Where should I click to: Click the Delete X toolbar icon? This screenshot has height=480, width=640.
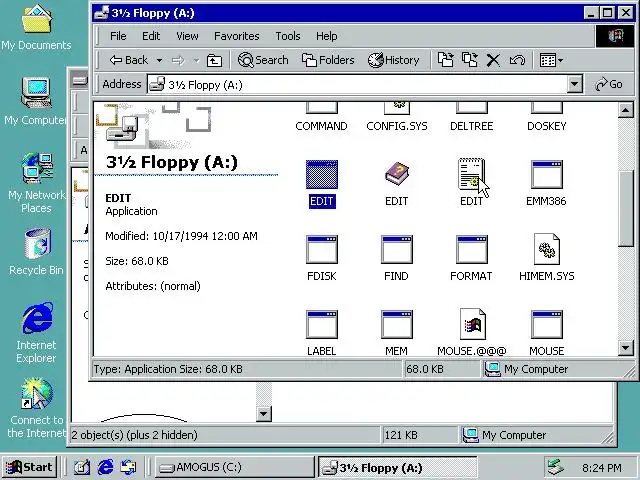493,60
